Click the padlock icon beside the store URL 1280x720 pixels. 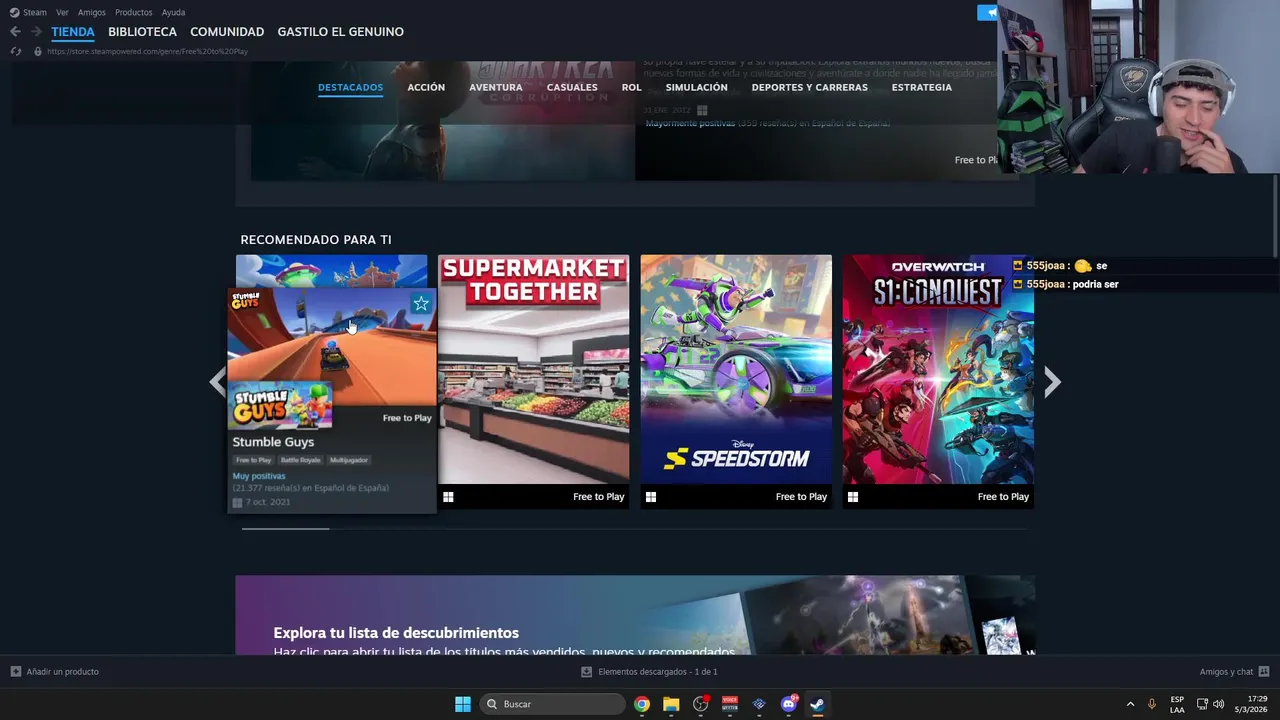pos(38,51)
